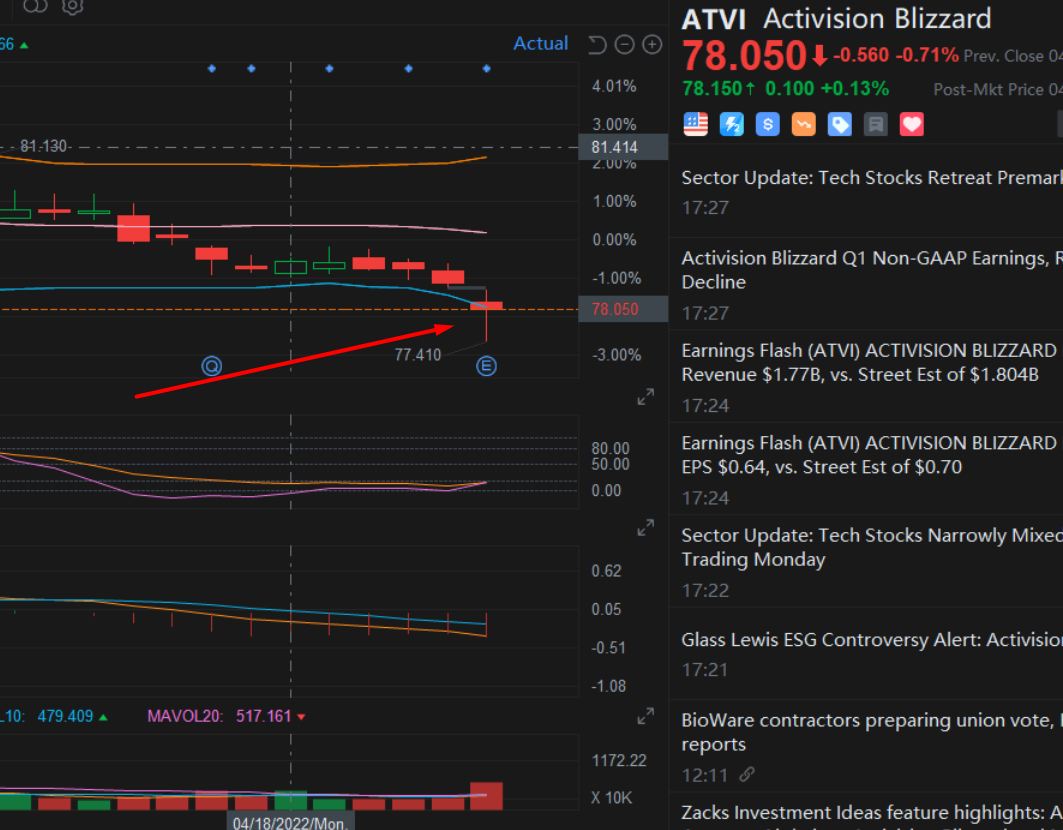The width and height of the screenshot is (1063, 830).
Task: Click the 479.409 MAVOL10 value
Action: tap(65, 716)
